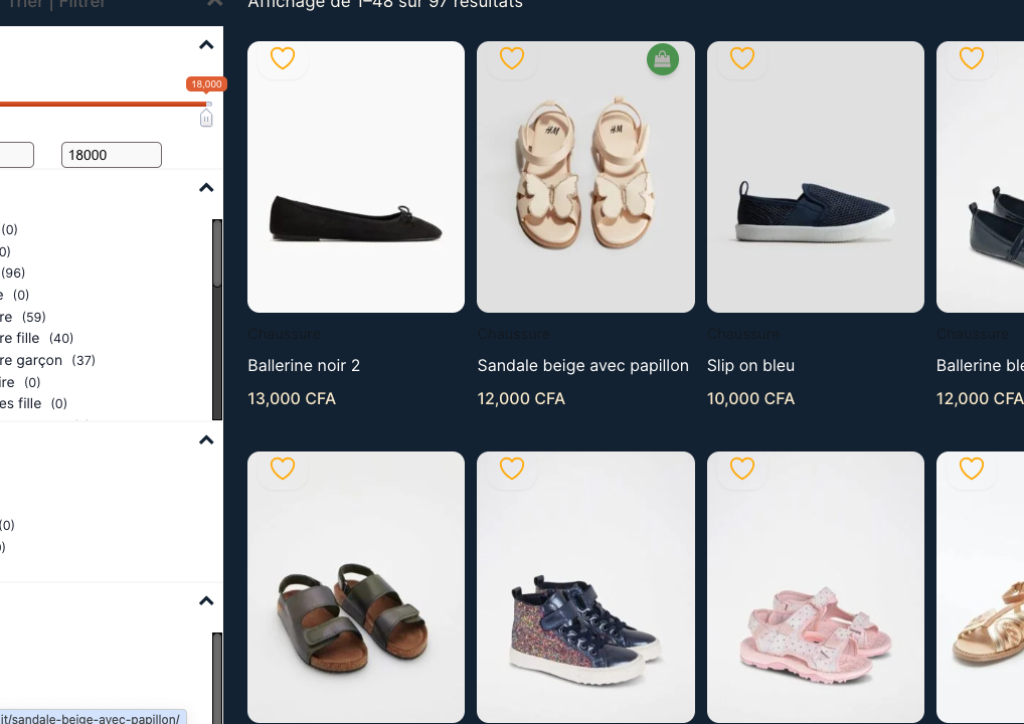Open the Slip on bleu product link
Viewport: 1024px width, 724px height.
751,366
